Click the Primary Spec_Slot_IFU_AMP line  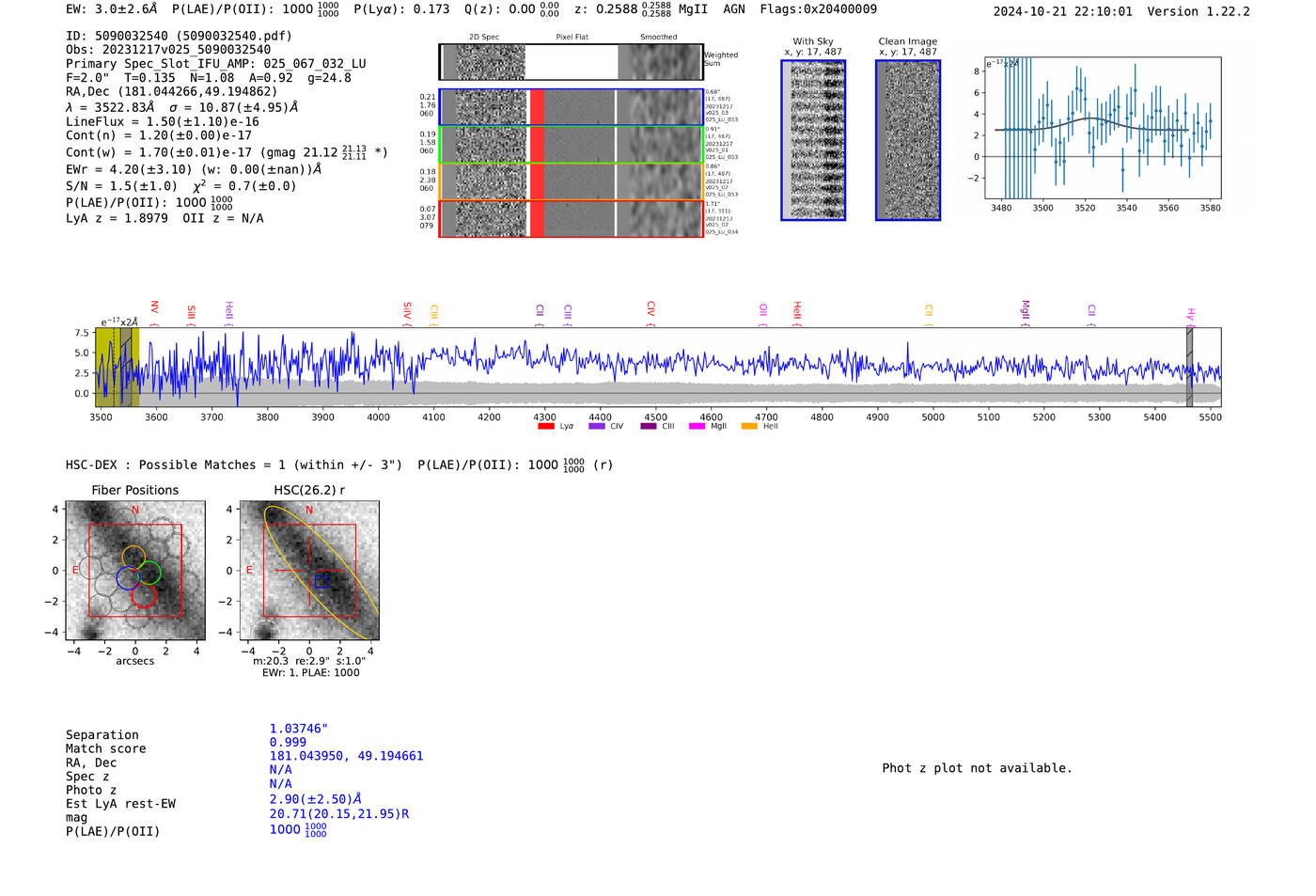coord(216,64)
